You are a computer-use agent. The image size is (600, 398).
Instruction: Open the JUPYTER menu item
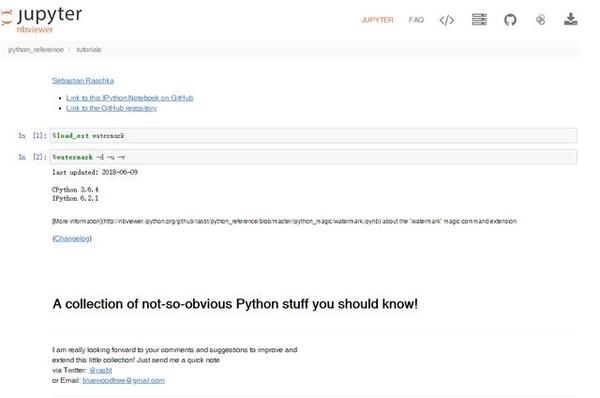click(x=377, y=20)
